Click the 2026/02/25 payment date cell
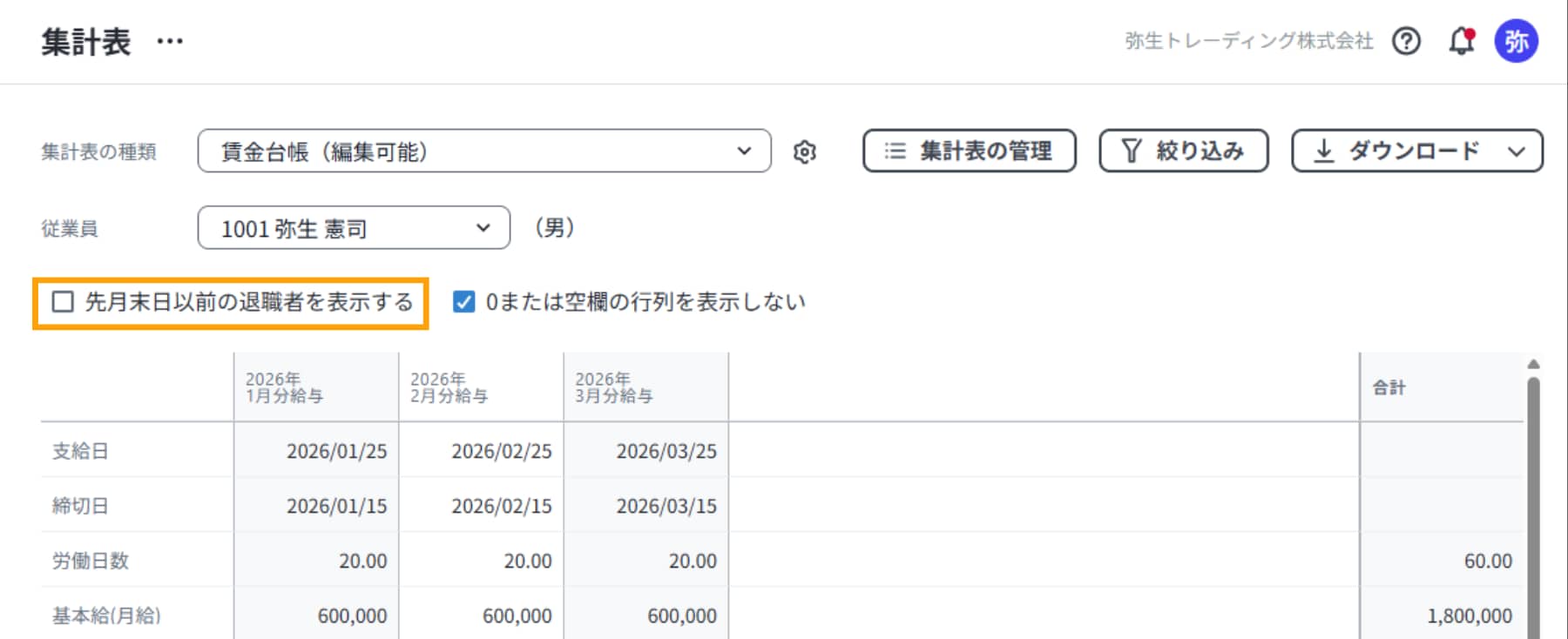Viewport: 1568px width, 639px height. coord(481,451)
